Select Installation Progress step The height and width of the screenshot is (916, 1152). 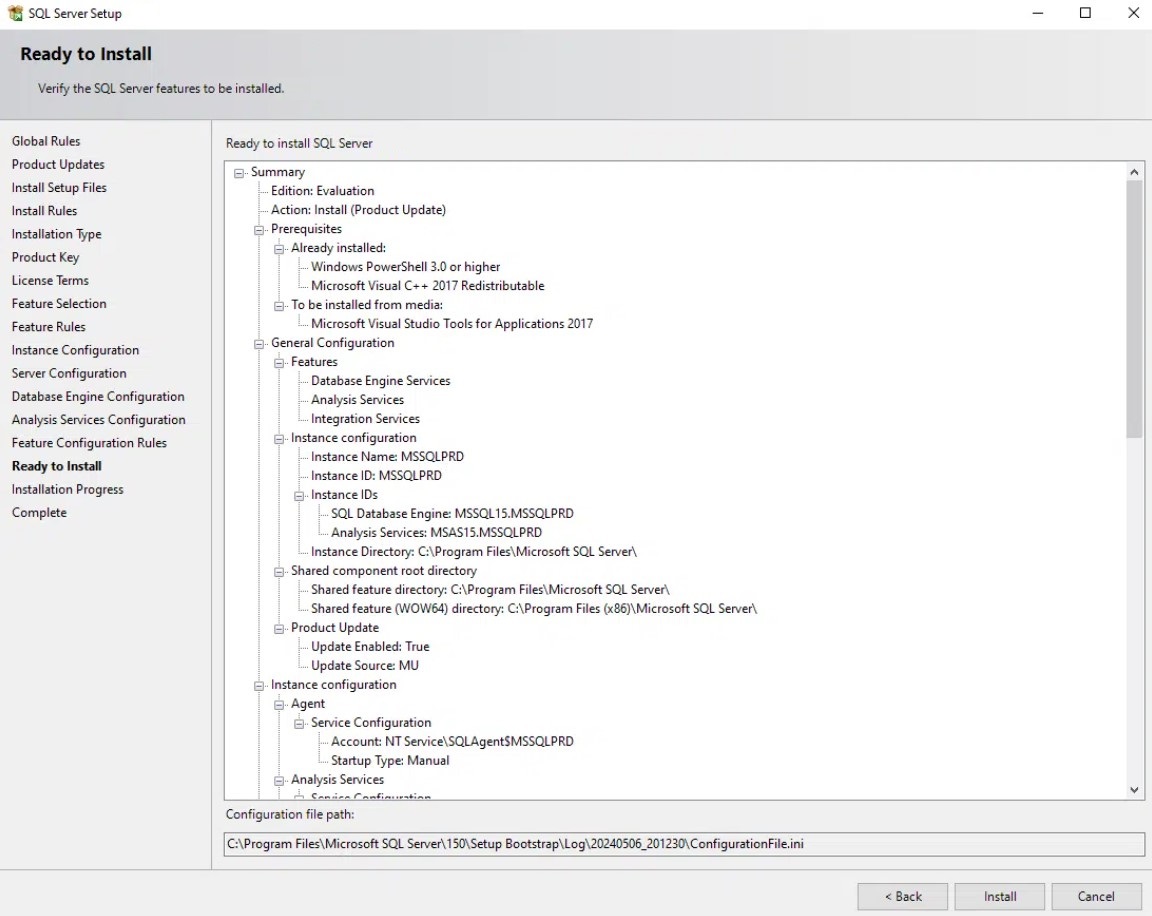click(68, 489)
